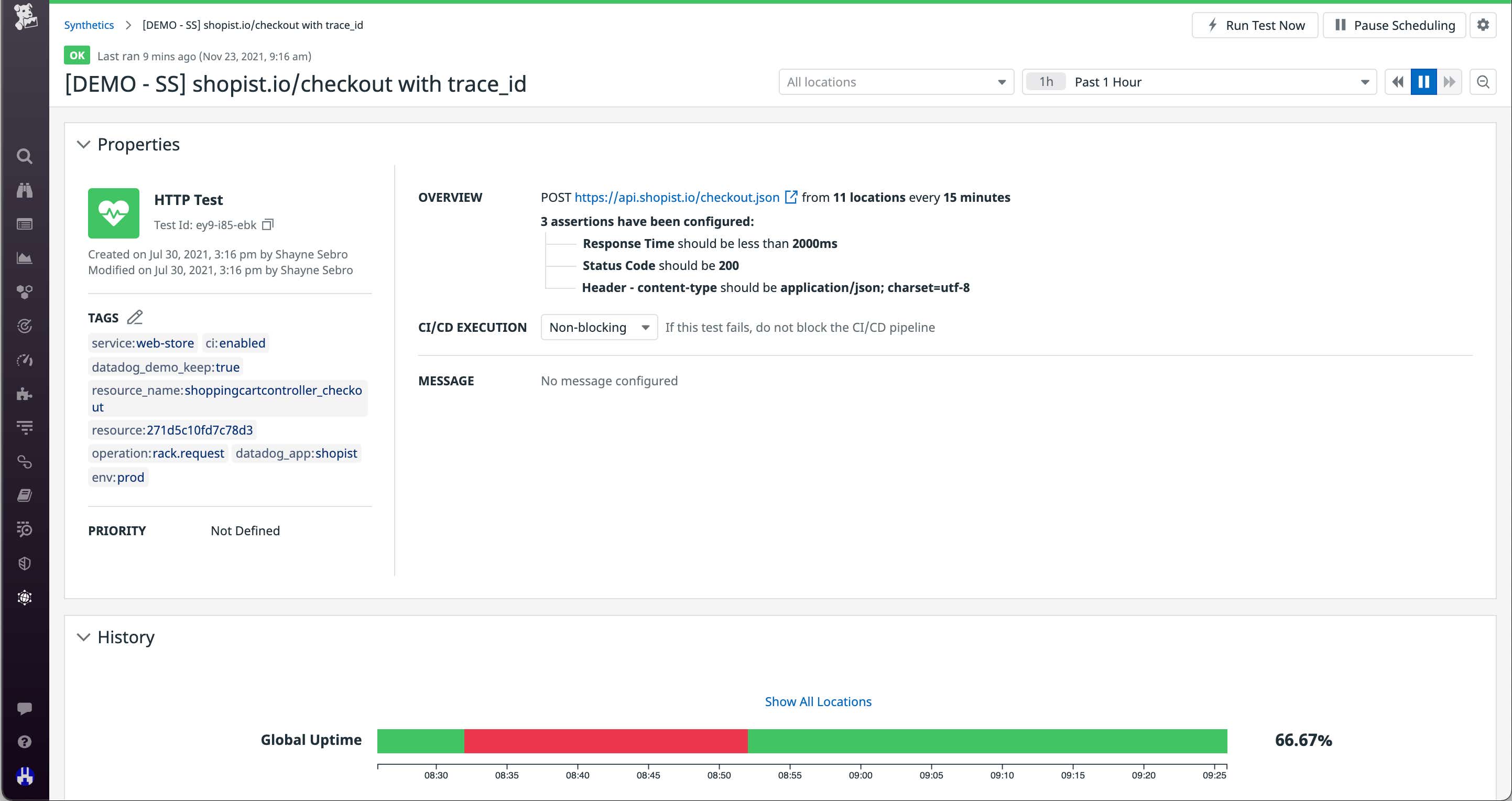1512x801 pixels.
Task: Copy the Test Id with copy icon
Action: (x=268, y=225)
